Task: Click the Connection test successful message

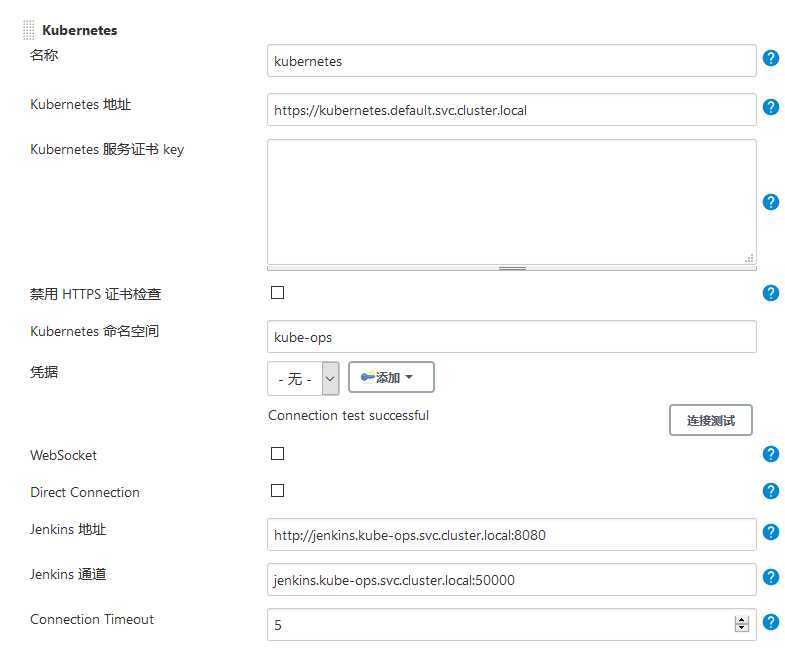Action: click(x=348, y=415)
